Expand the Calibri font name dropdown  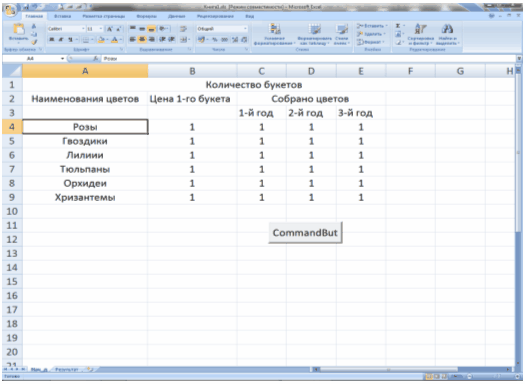point(84,29)
